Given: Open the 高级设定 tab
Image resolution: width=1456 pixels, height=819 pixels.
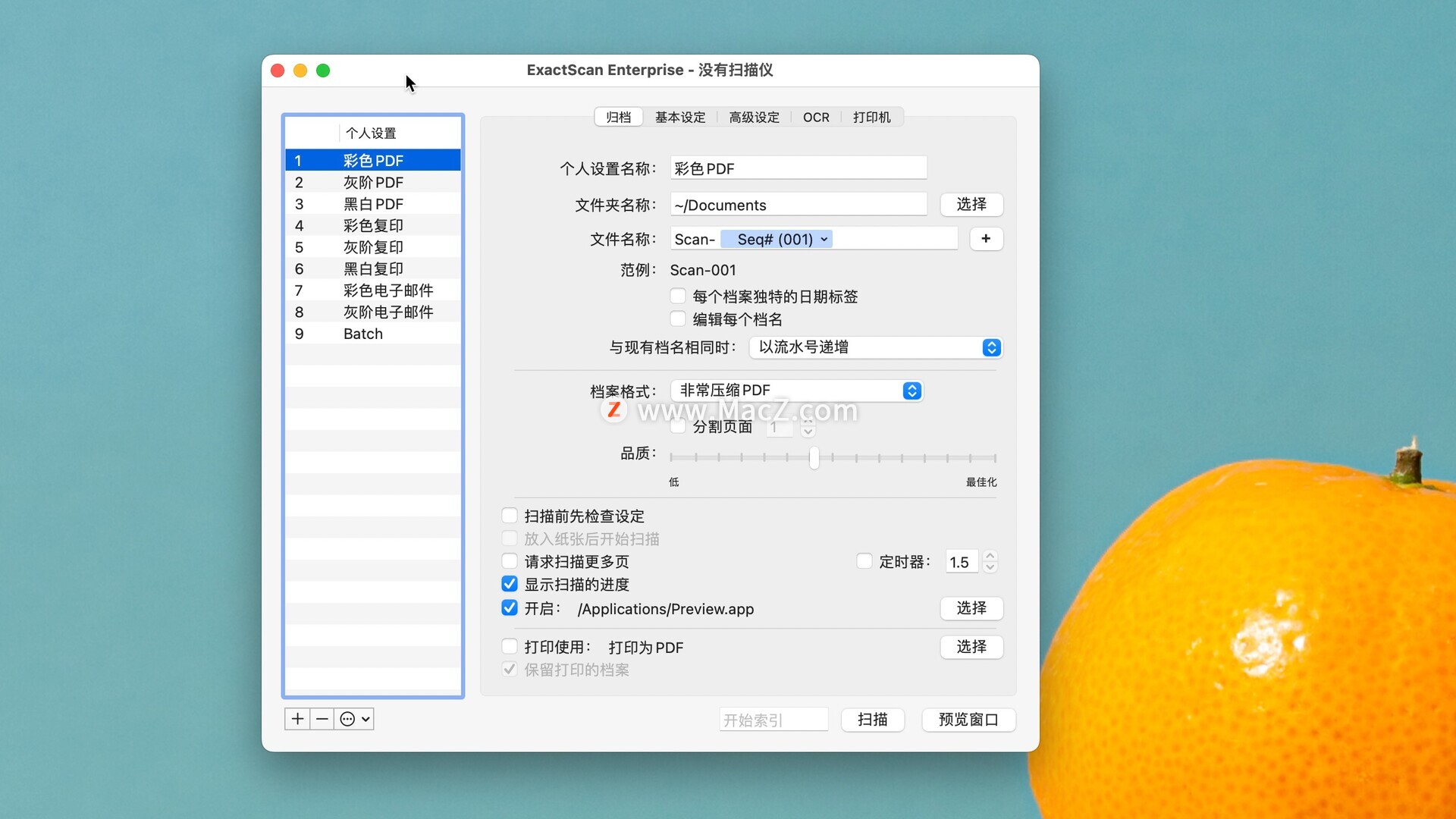Looking at the screenshot, I should click(755, 117).
